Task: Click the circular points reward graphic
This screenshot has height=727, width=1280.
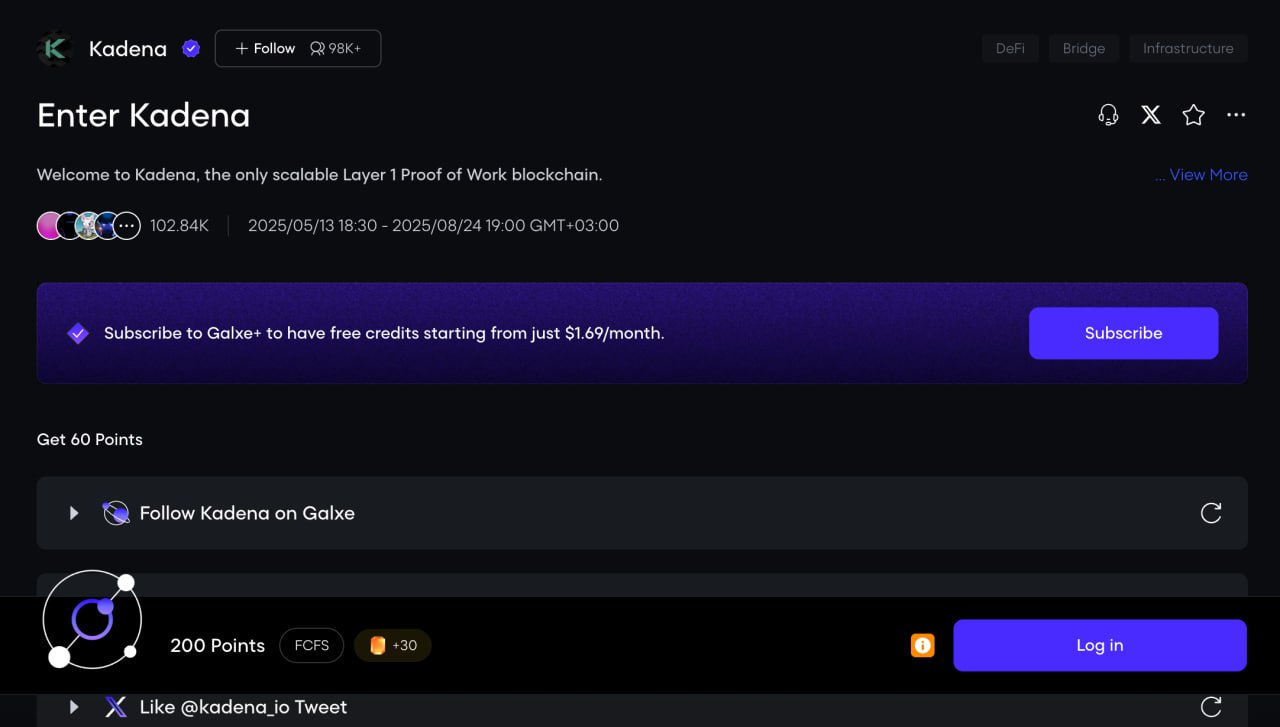Action: pyautogui.click(x=92, y=620)
